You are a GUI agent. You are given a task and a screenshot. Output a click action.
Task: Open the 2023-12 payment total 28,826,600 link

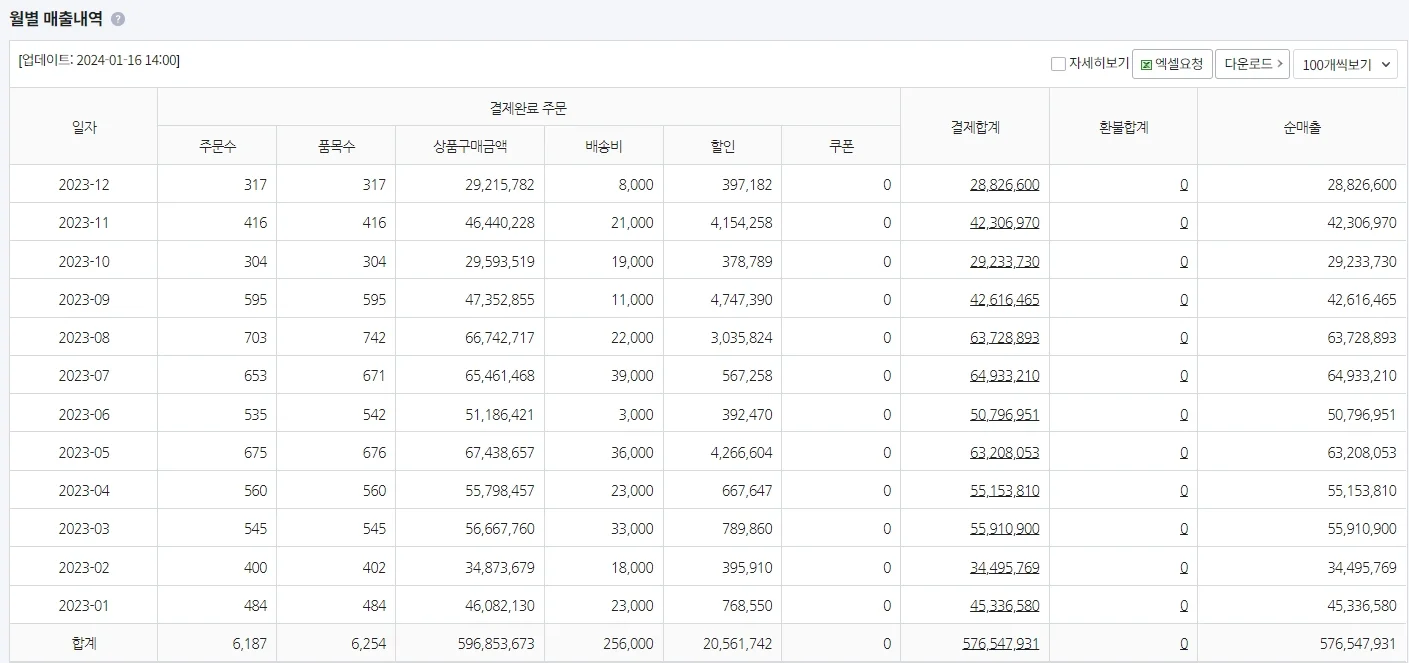click(1003, 185)
